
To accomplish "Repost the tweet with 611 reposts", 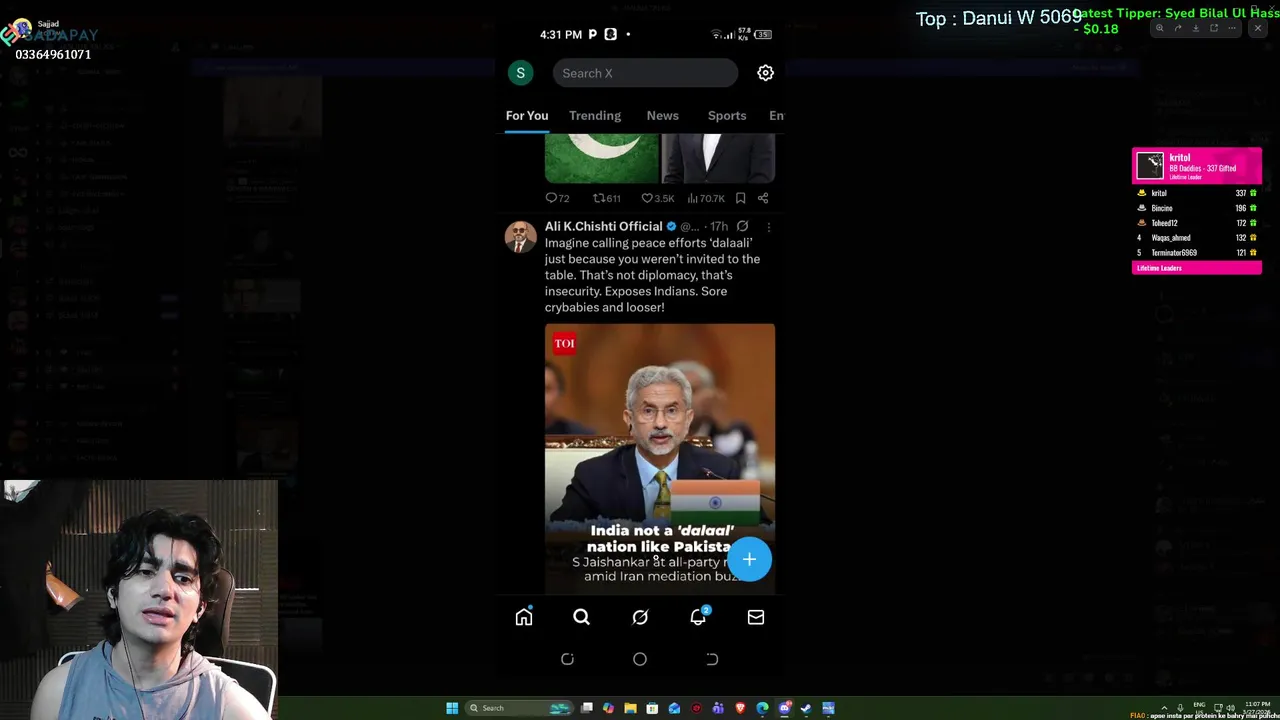I will tap(607, 198).
